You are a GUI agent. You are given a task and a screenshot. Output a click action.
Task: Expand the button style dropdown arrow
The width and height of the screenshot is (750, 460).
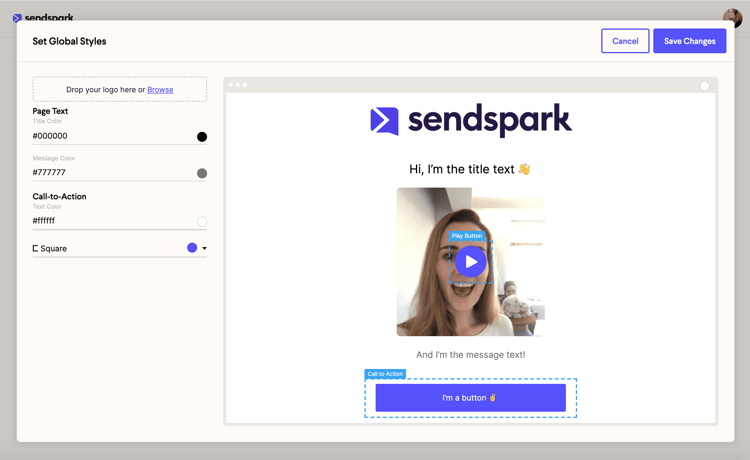click(205, 248)
